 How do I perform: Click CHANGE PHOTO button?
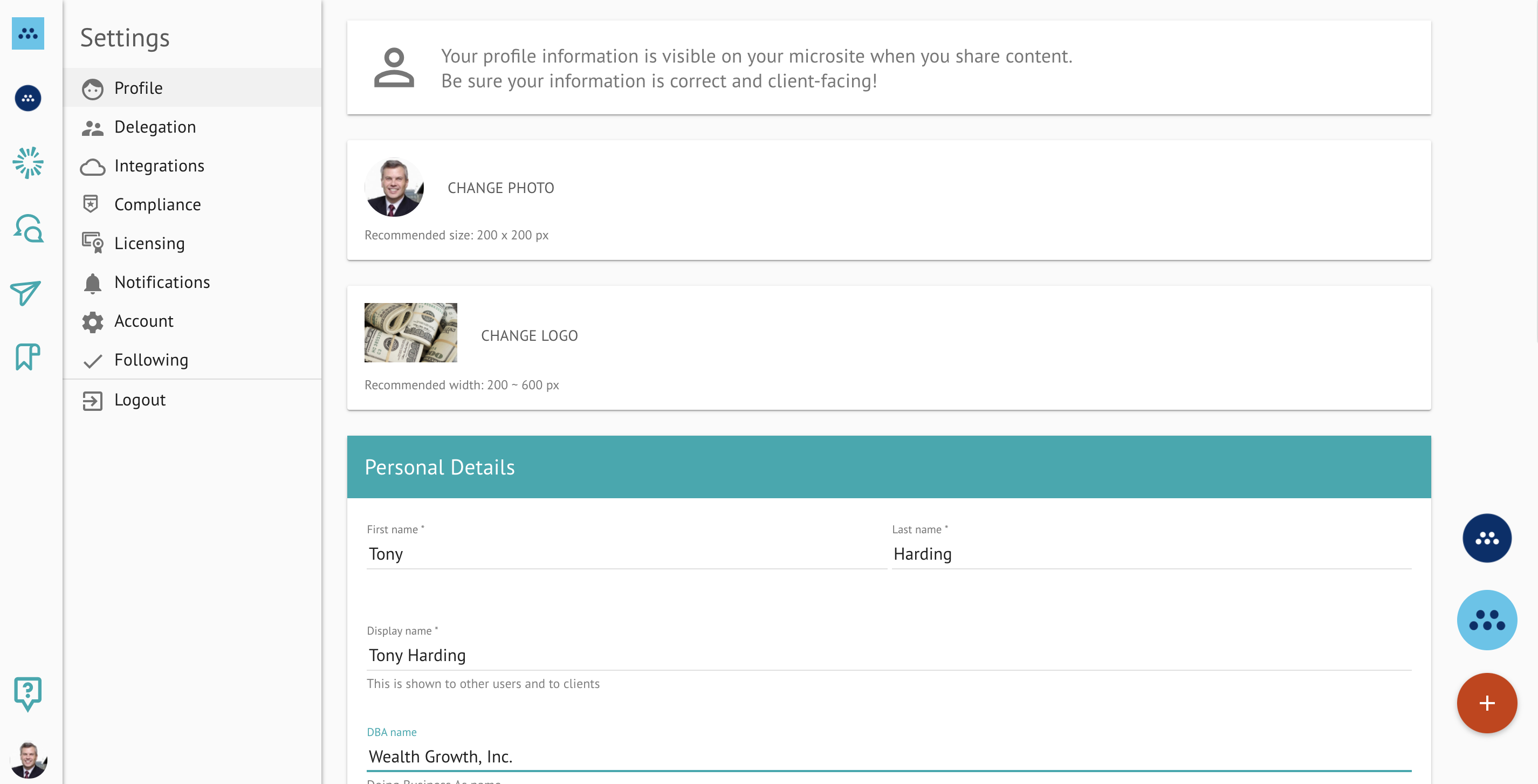(500, 188)
